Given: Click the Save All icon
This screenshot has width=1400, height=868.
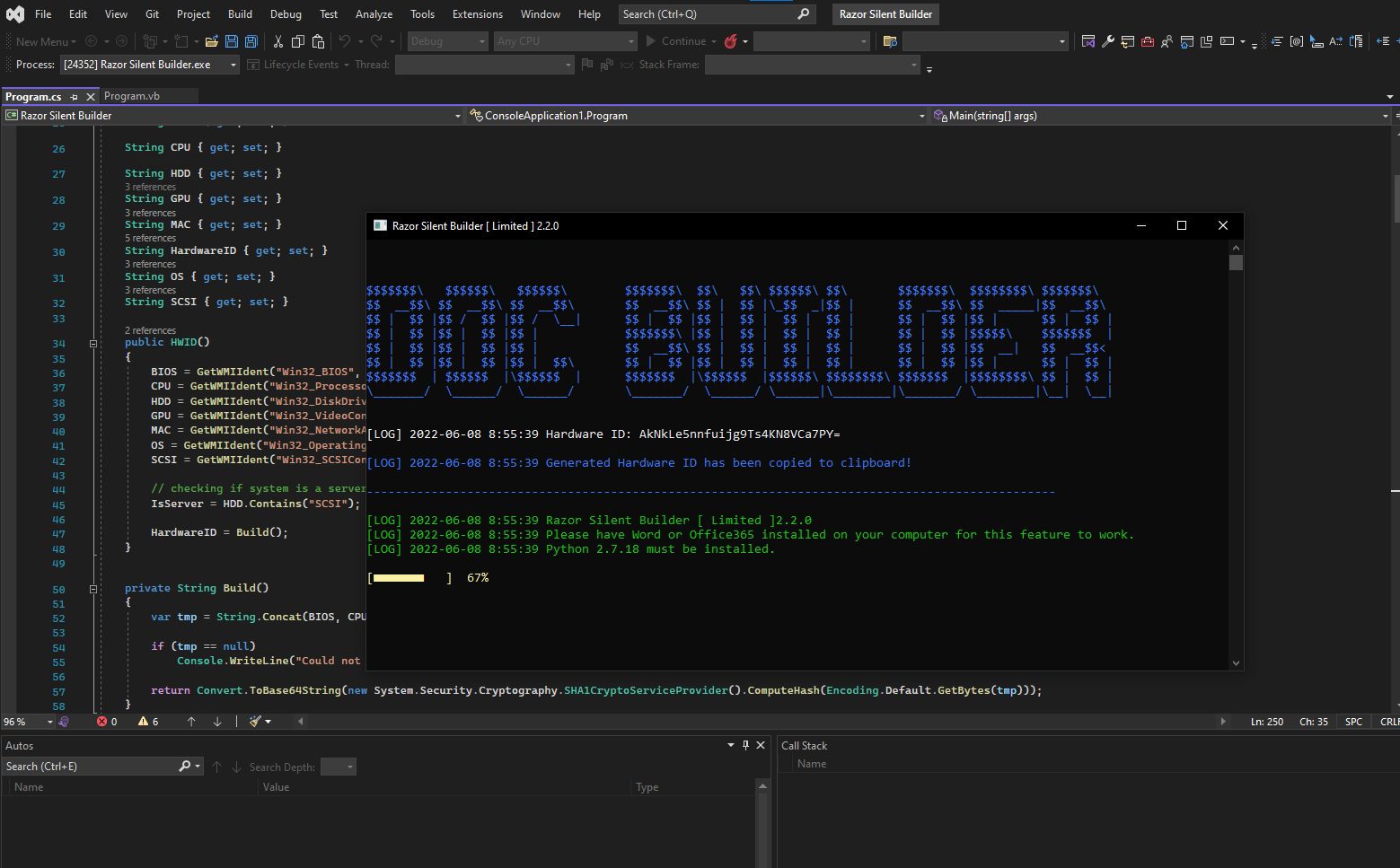Looking at the screenshot, I should click(251, 41).
